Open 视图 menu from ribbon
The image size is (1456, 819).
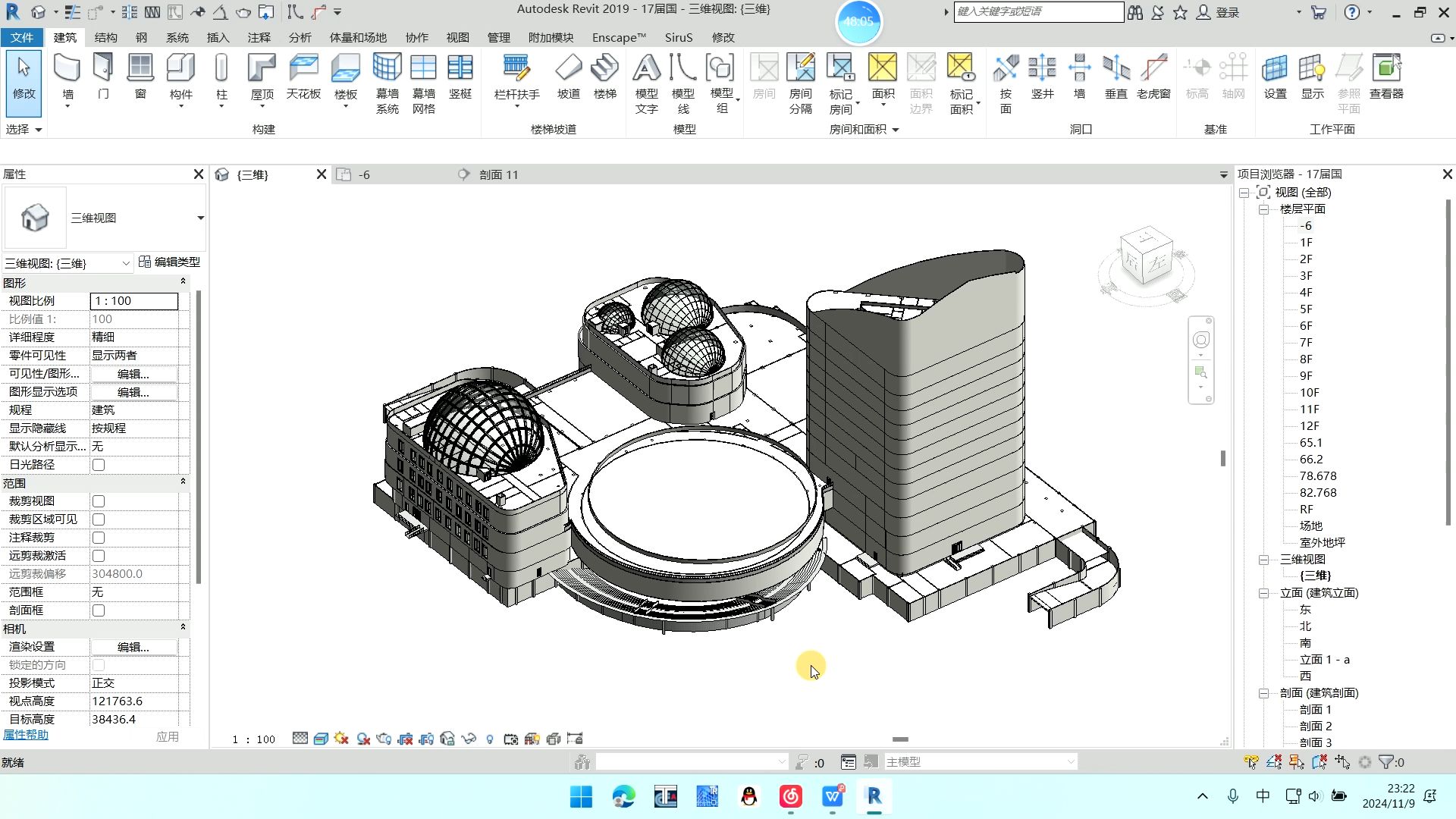click(x=457, y=37)
